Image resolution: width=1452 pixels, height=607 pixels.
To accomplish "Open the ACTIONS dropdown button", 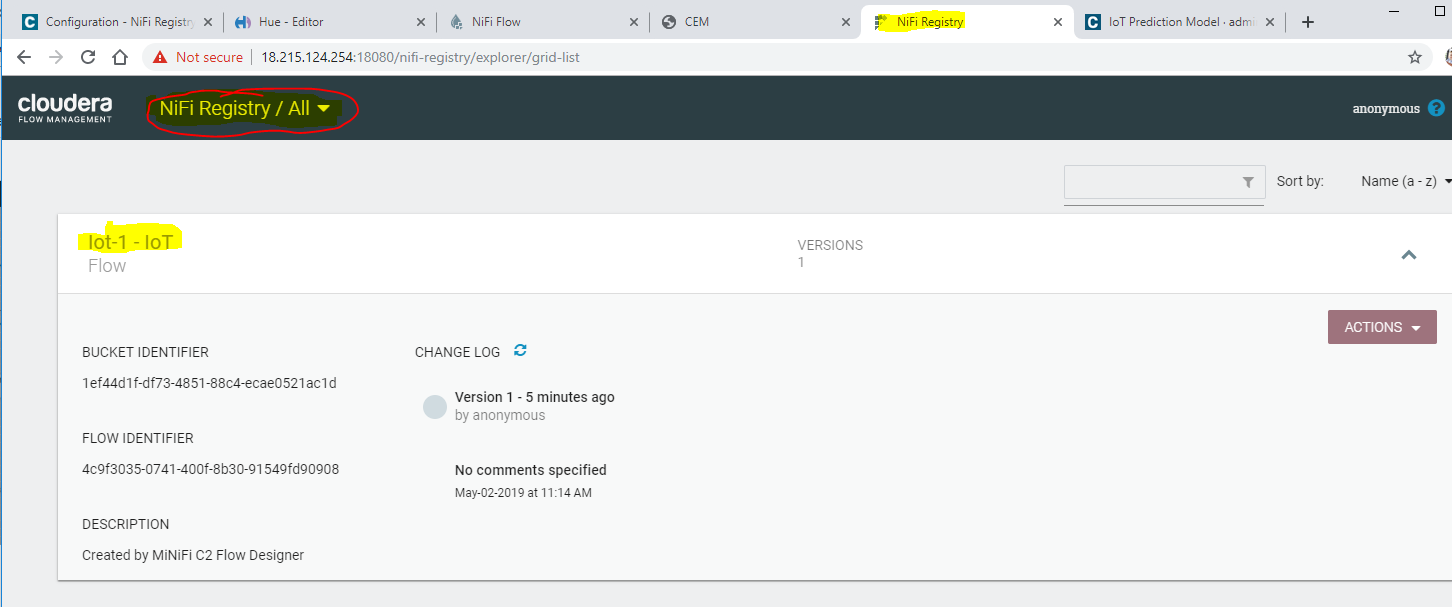I will coord(1382,327).
